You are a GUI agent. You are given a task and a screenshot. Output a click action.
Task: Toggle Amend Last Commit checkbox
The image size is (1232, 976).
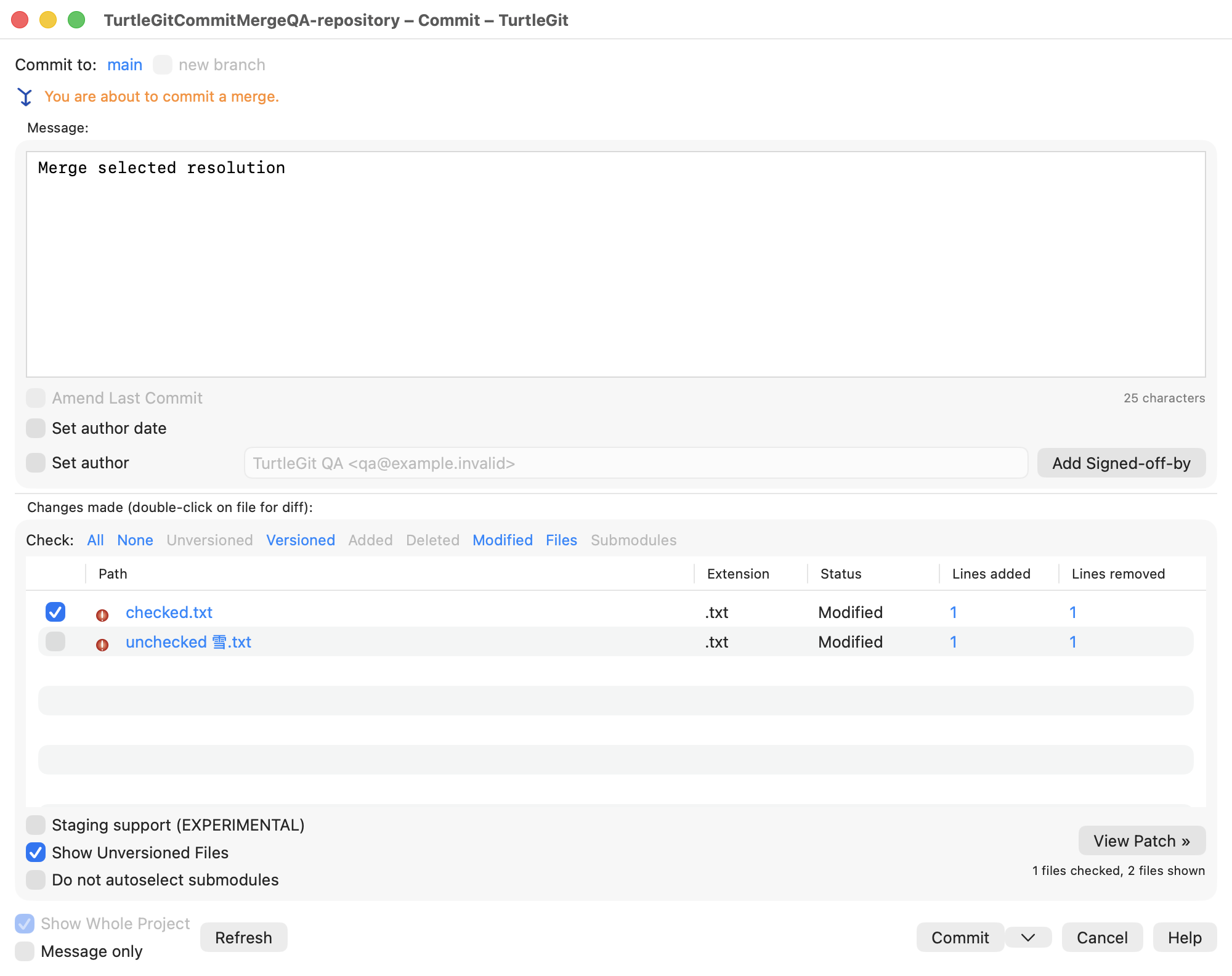[36, 398]
